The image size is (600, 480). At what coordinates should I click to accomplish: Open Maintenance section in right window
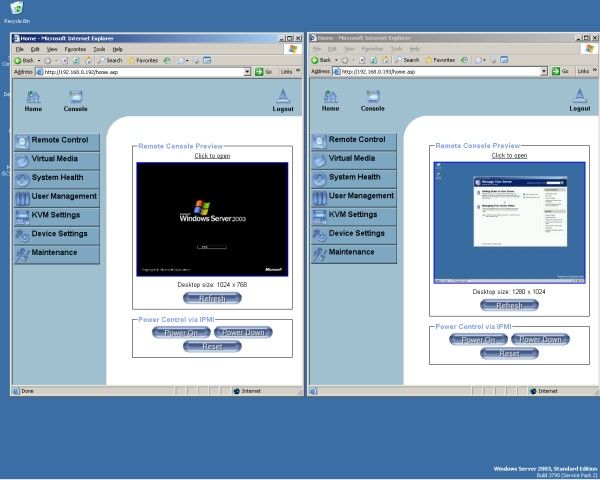coord(354,254)
